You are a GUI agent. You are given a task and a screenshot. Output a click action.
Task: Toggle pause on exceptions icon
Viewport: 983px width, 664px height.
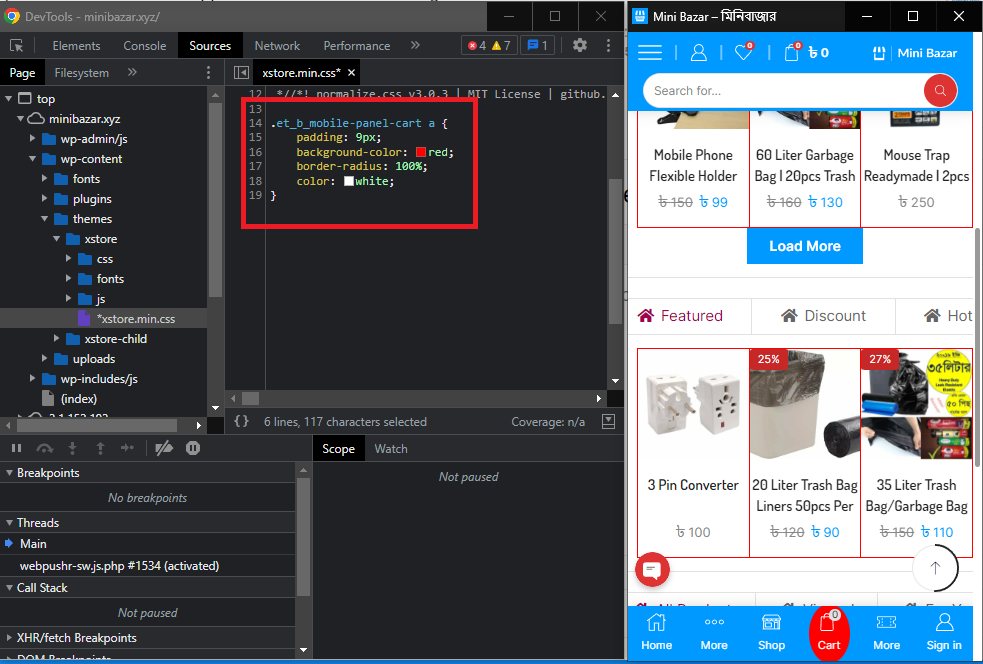[193, 448]
